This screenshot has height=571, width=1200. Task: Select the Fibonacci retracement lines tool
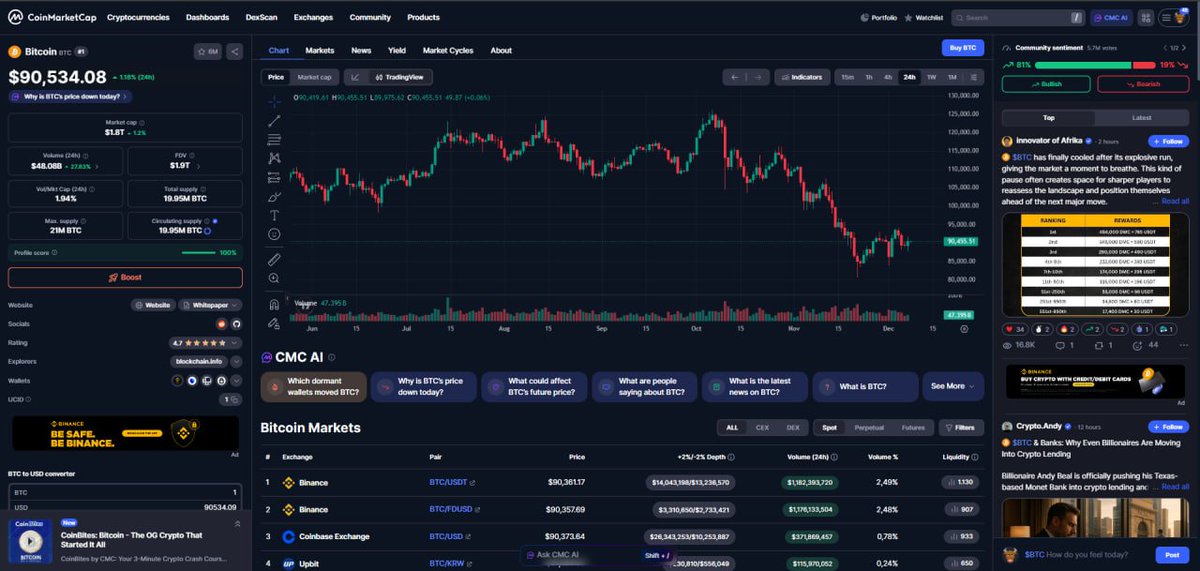274,139
